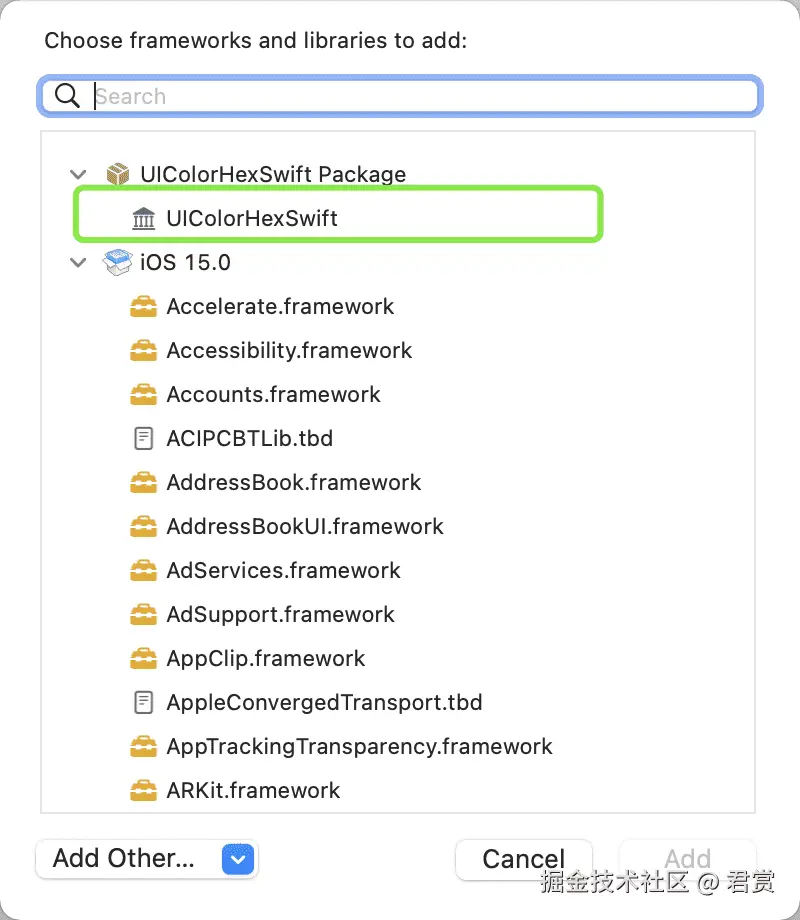Open the Add Other dropdown arrow
The width and height of the screenshot is (800, 920).
pos(238,858)
